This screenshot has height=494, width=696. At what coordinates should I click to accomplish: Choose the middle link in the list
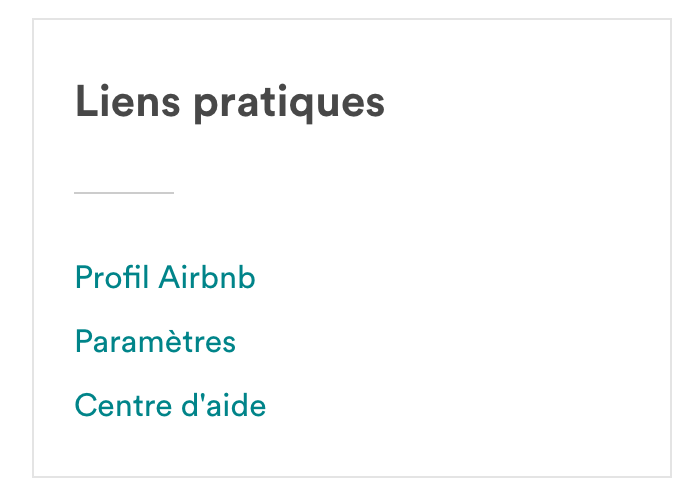coord(155,342)
